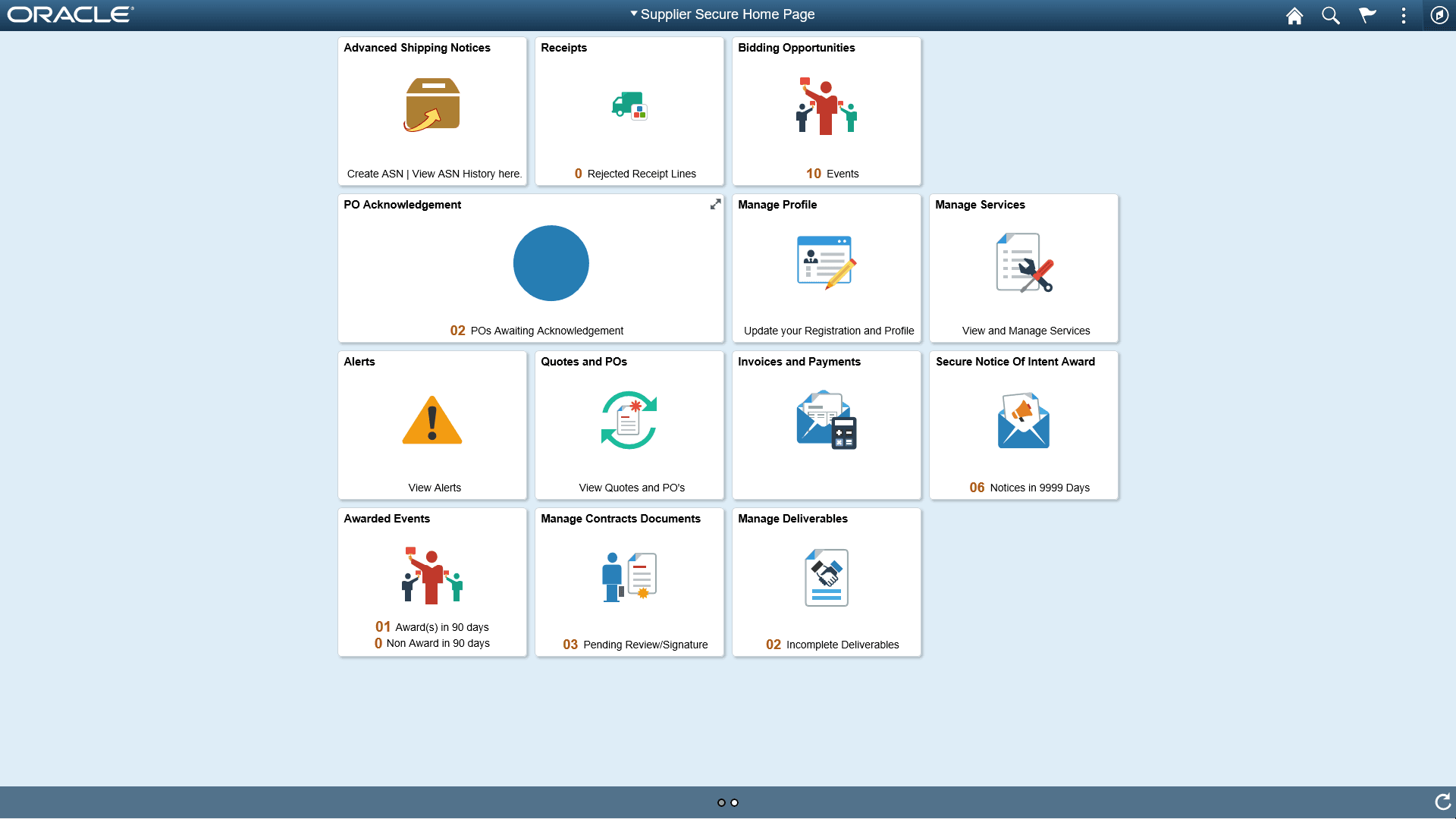Click the Manage Services wrench document icon
This screenshot has width=1456, height=819.
point(1023,263)
